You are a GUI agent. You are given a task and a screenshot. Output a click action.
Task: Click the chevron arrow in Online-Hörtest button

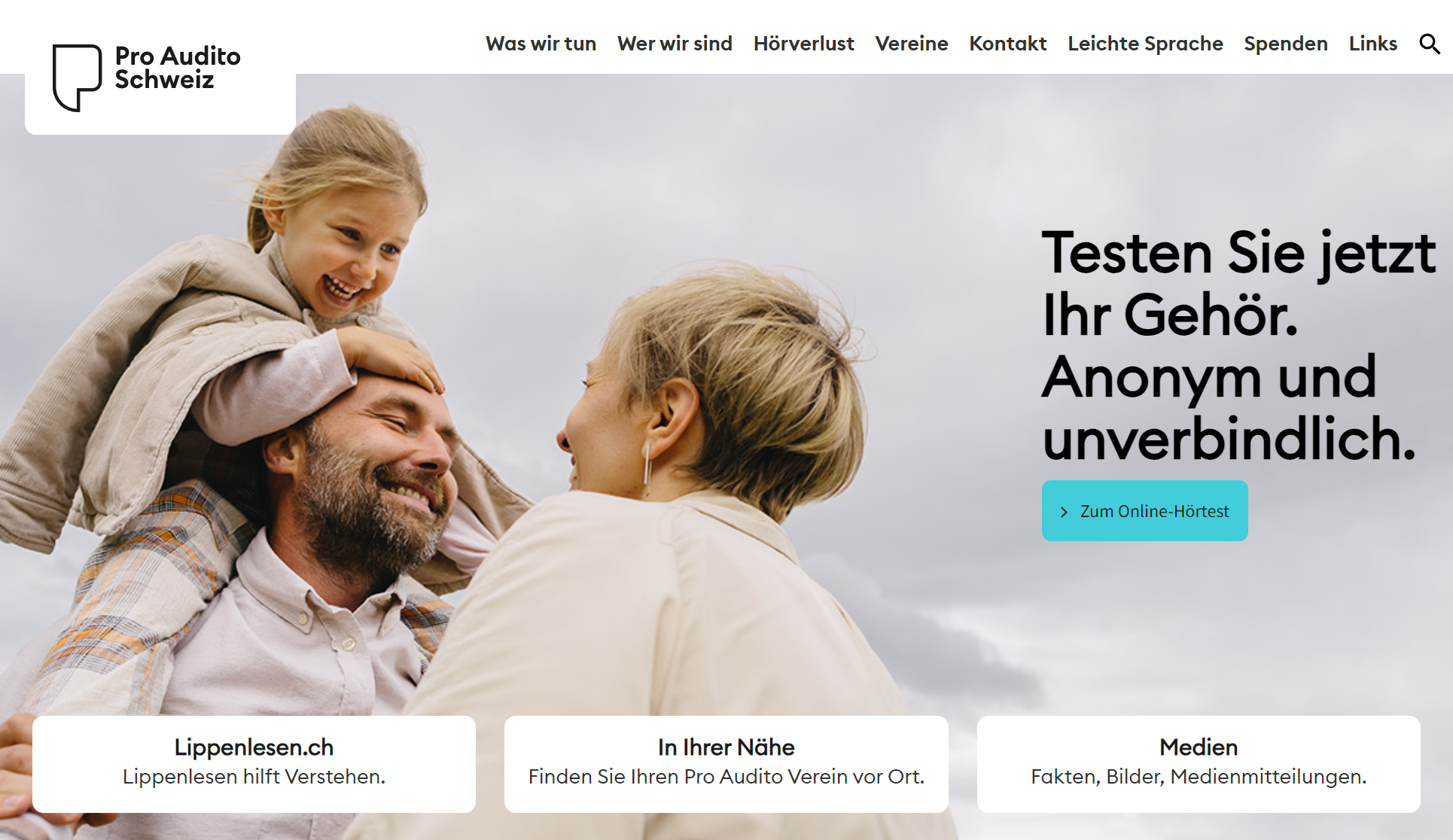(1064, 512)
